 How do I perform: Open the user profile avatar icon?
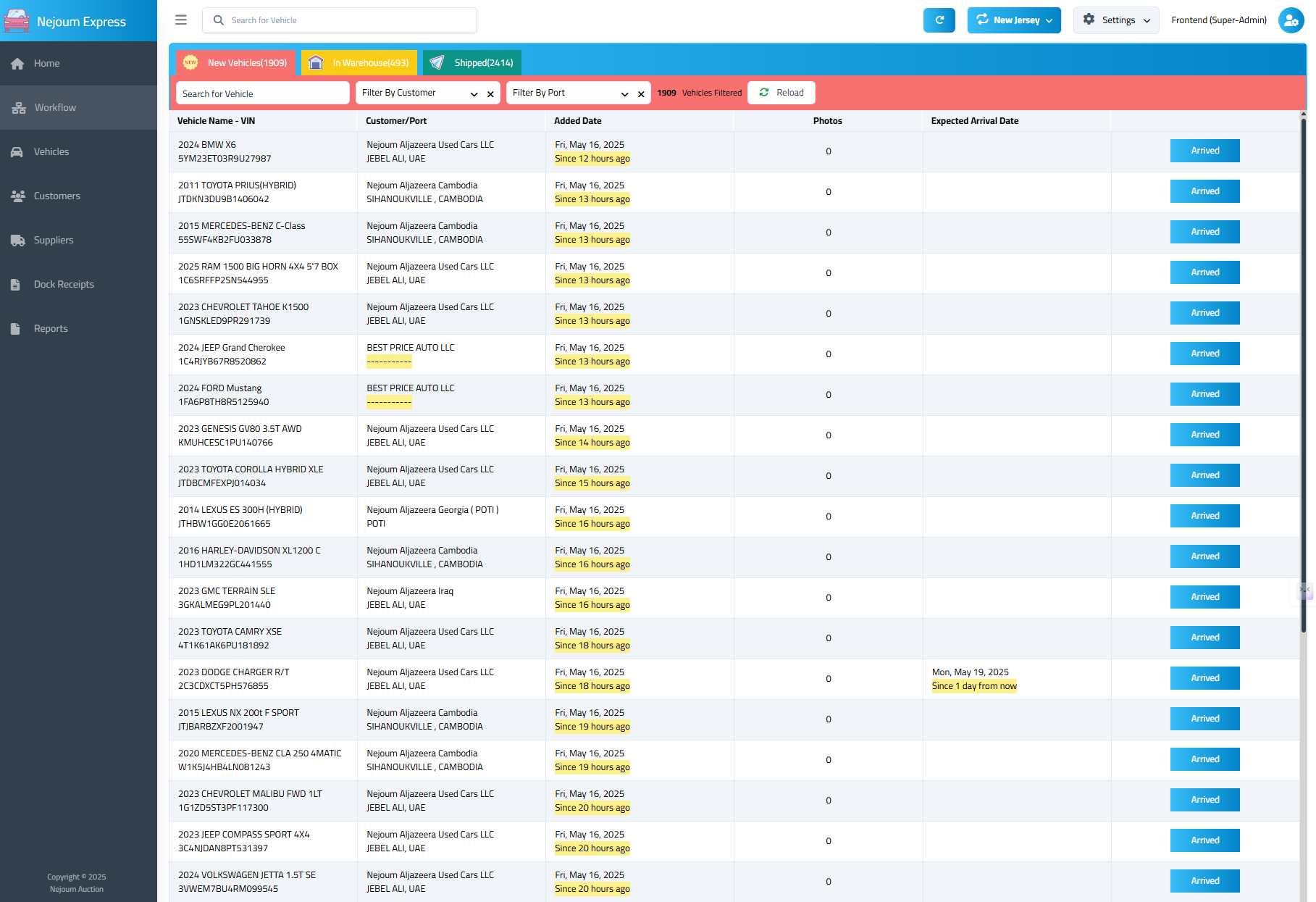point(1291,20)
